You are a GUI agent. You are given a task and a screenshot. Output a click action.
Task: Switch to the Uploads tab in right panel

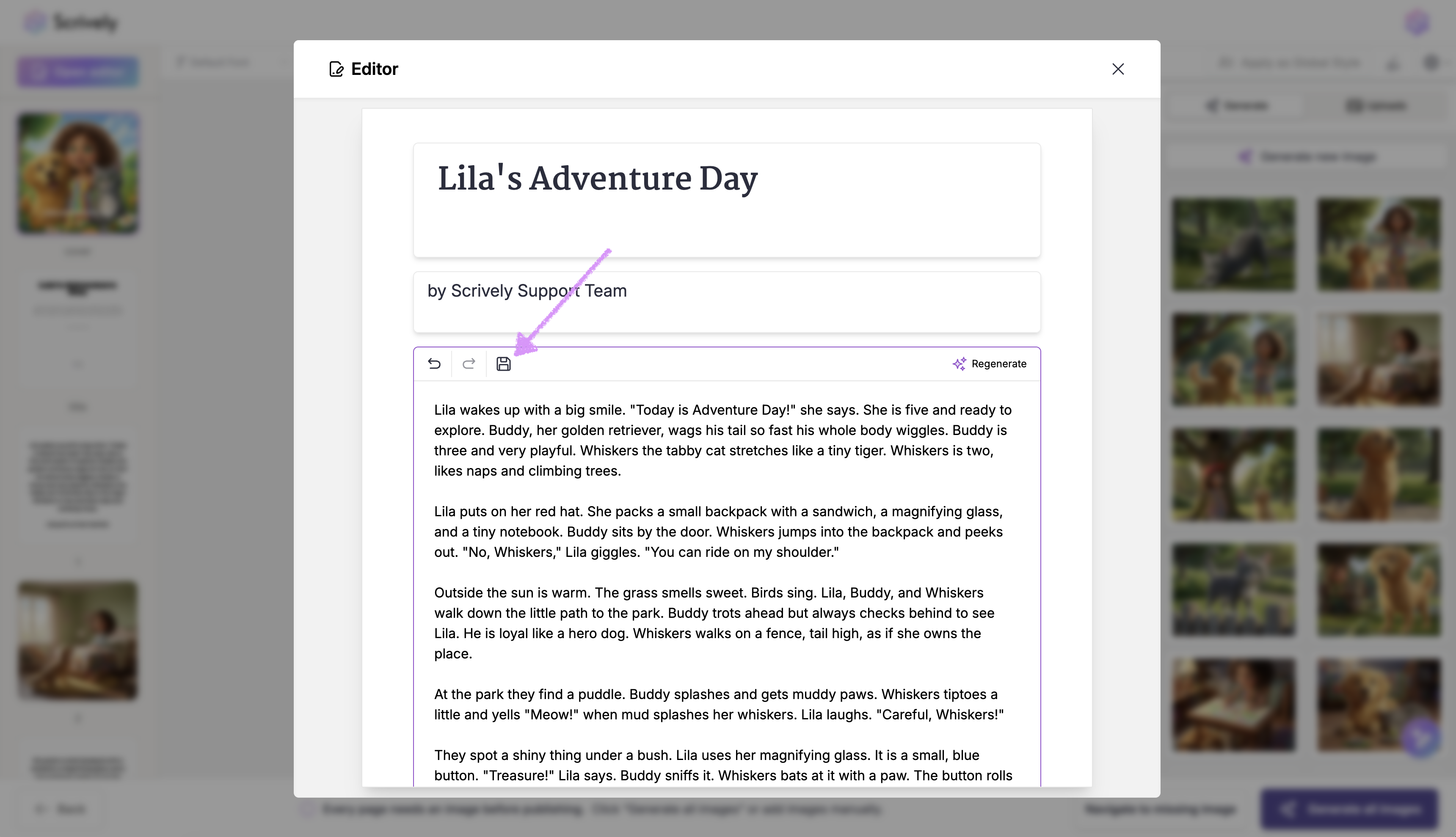click(x=1377, y=106)
